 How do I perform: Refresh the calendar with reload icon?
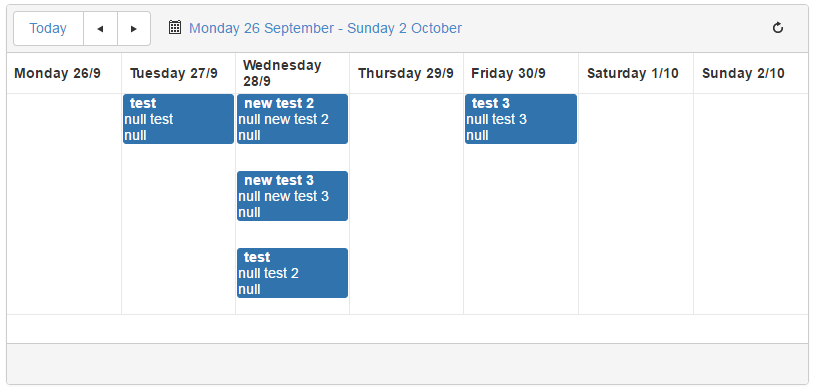[778, 28]
